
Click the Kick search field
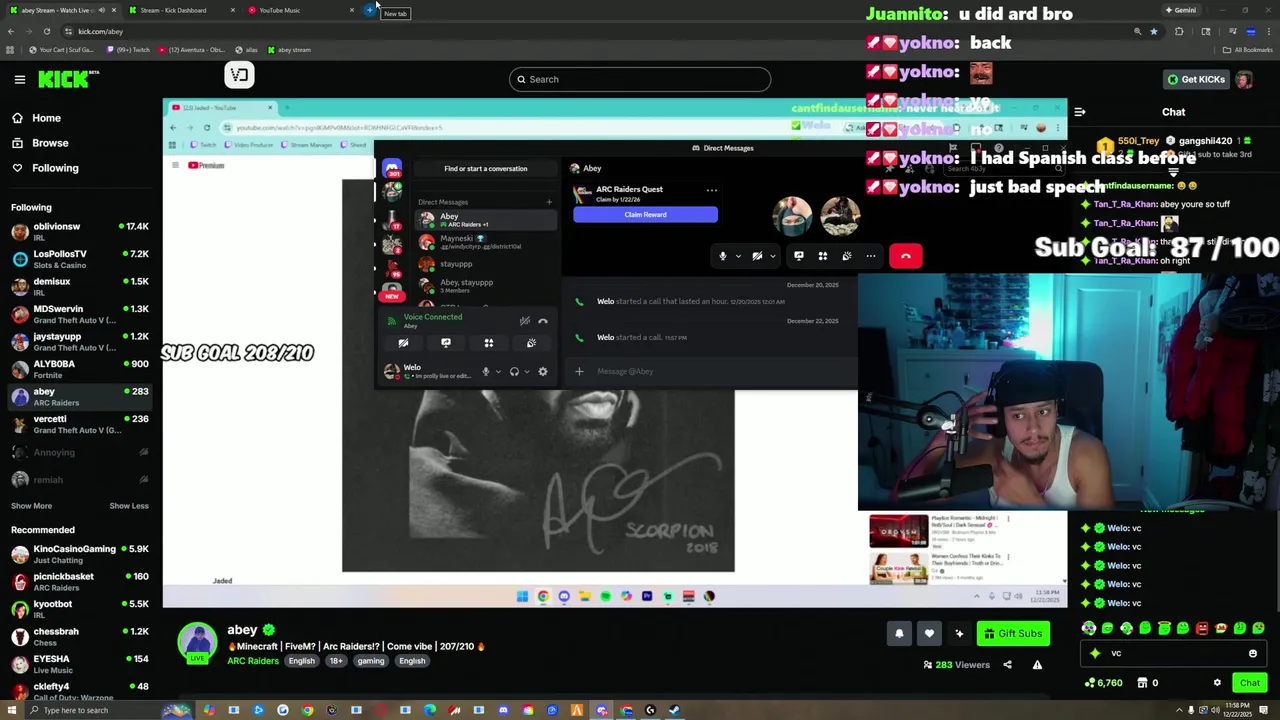(640, 79)
